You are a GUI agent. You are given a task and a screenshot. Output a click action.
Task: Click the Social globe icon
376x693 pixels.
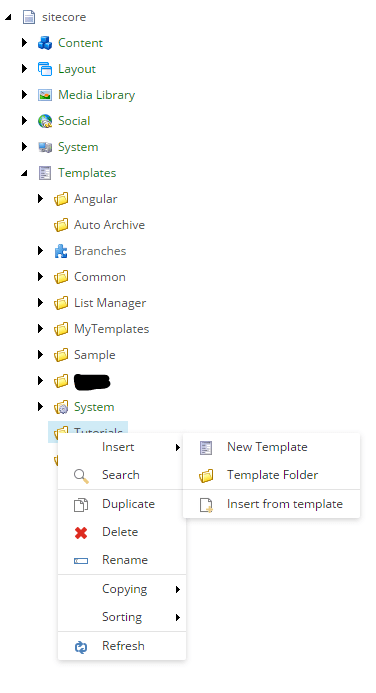coord(45,121)
